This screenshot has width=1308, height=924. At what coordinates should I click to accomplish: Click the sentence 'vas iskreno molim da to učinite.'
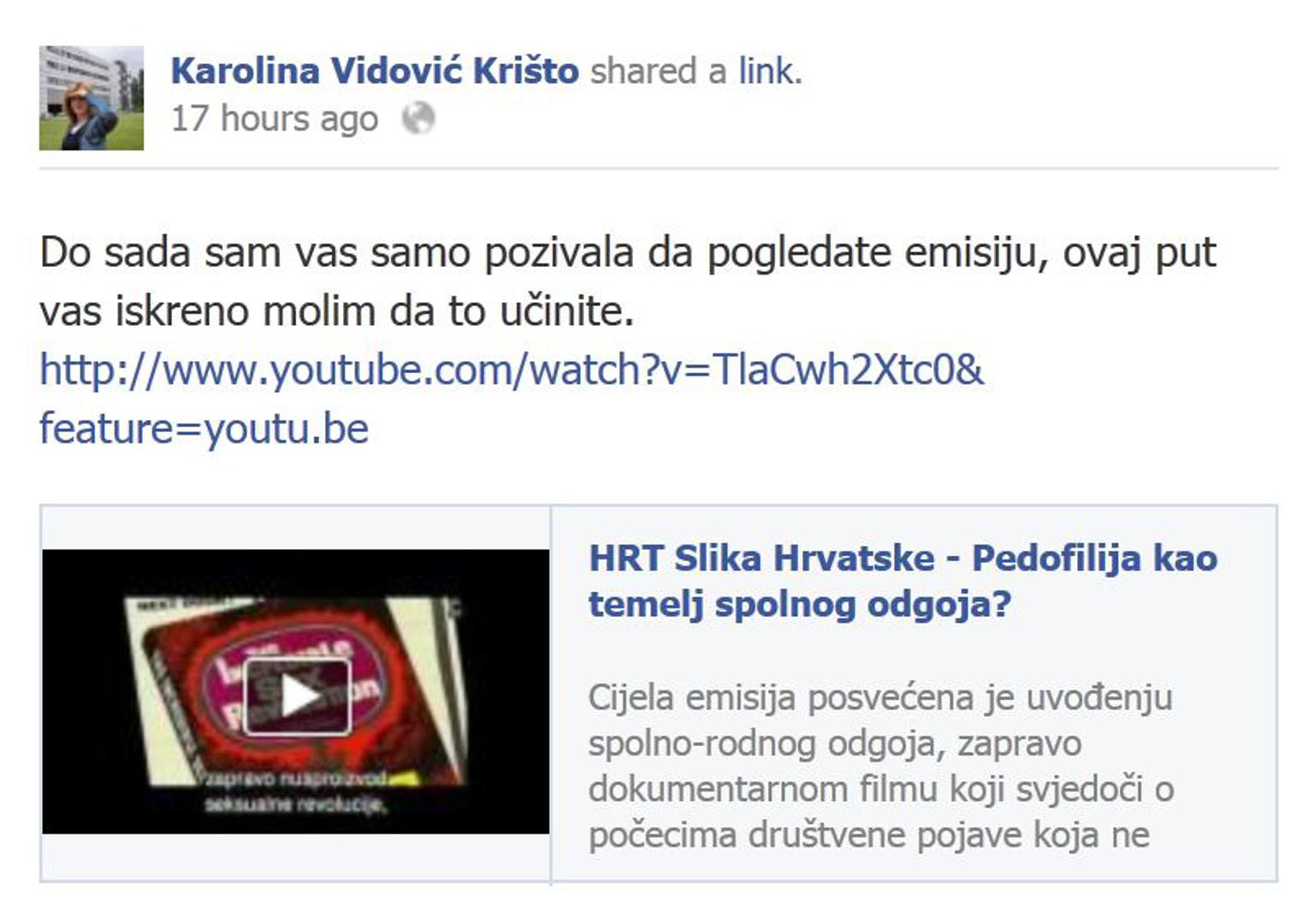[x=336, y=311]
